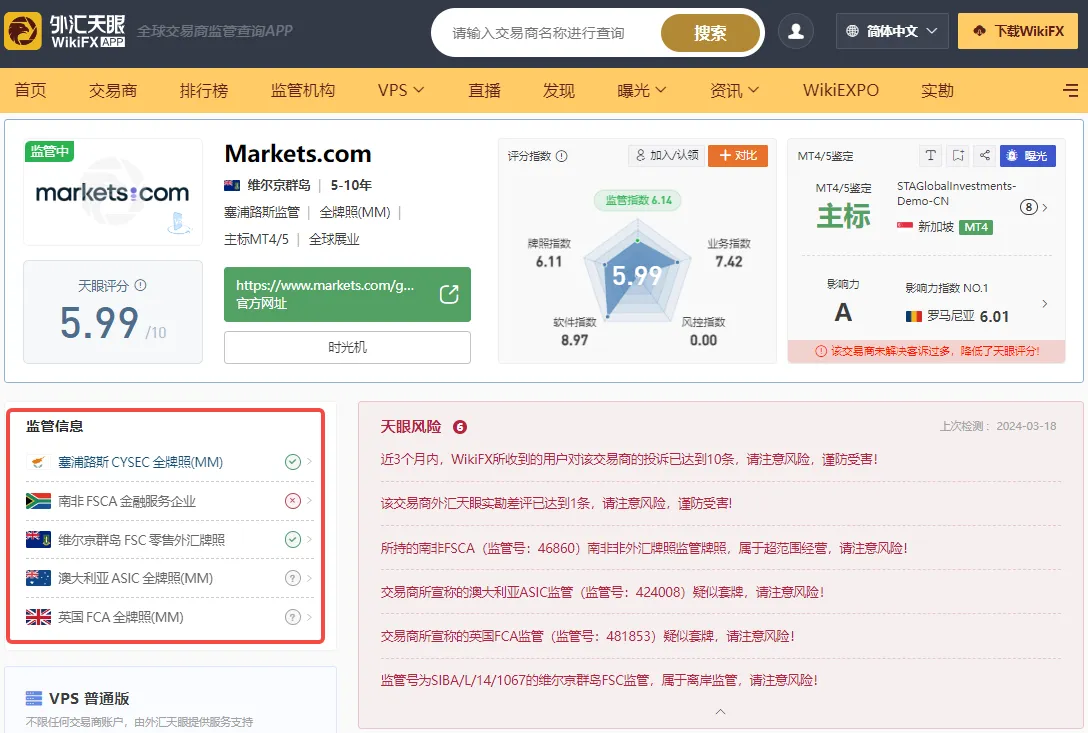This screenshot has width=1088, height=733.
Task: Open the hamburger menu in navigation bar
Action: [x=1071, y=90]
